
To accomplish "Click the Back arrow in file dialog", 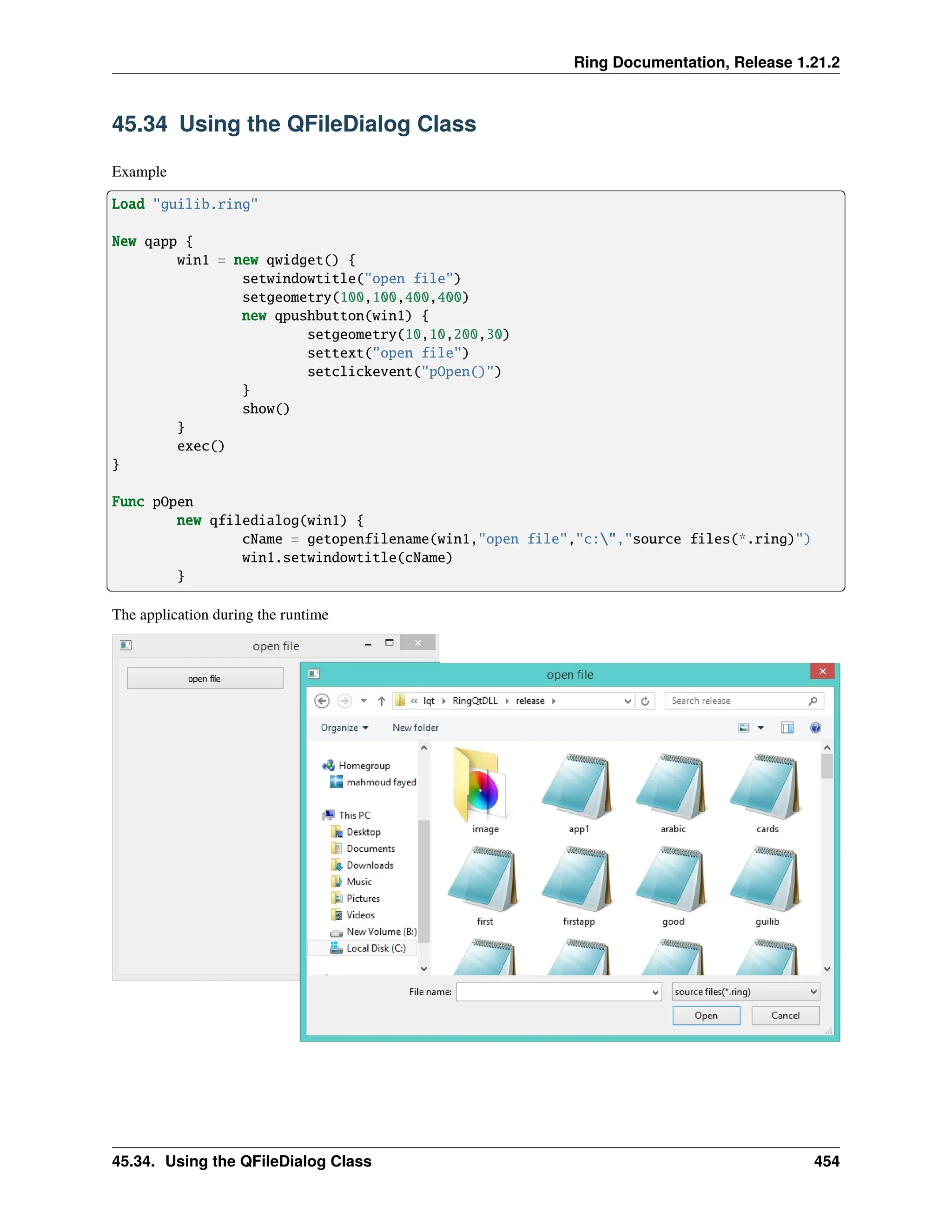I will (322, 701).
